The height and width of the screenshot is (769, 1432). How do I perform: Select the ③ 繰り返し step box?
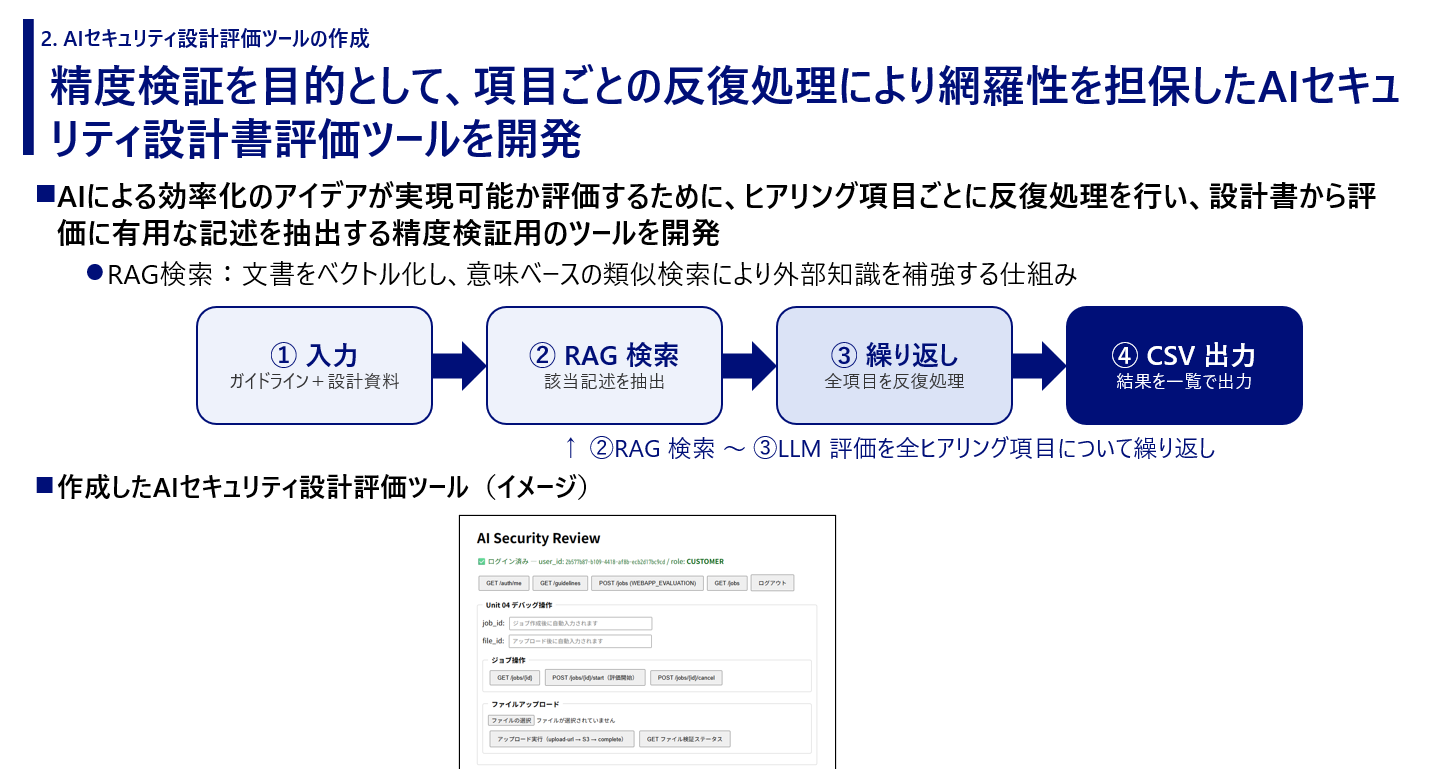pyautogui.click(x=894, y=366)
